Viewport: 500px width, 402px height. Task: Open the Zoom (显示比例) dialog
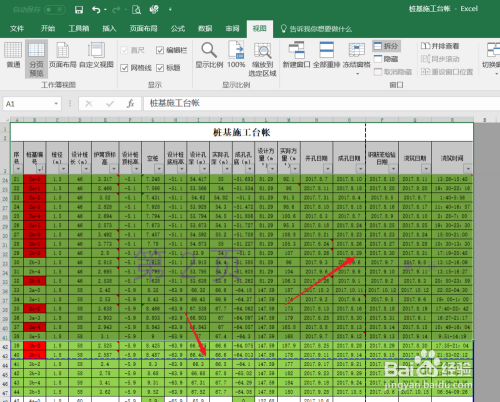(209, 55)
